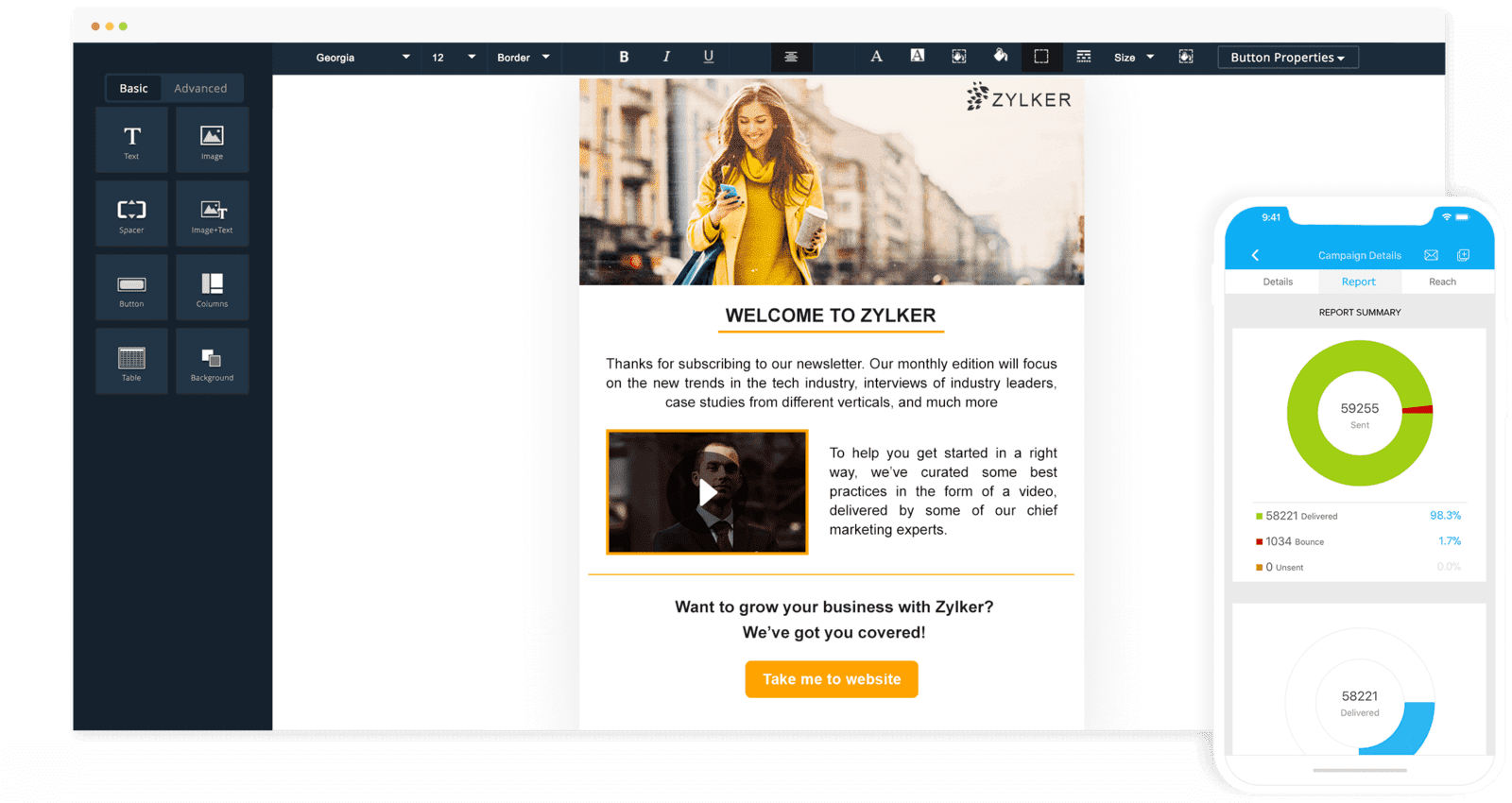Viewport: 1512px width, 803px height.
Task: Tap the 1.7% bounce percentage
Action: pos(1450,541)
